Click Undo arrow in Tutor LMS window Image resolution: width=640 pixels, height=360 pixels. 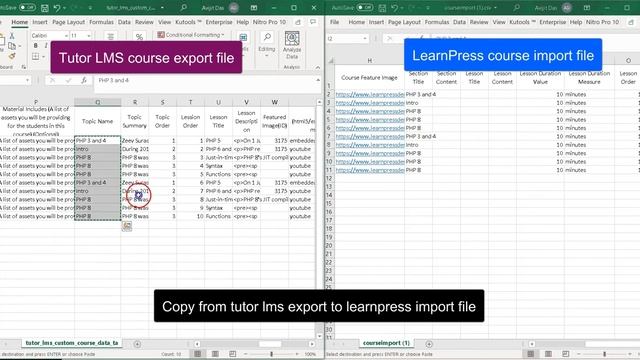(57, 8)
